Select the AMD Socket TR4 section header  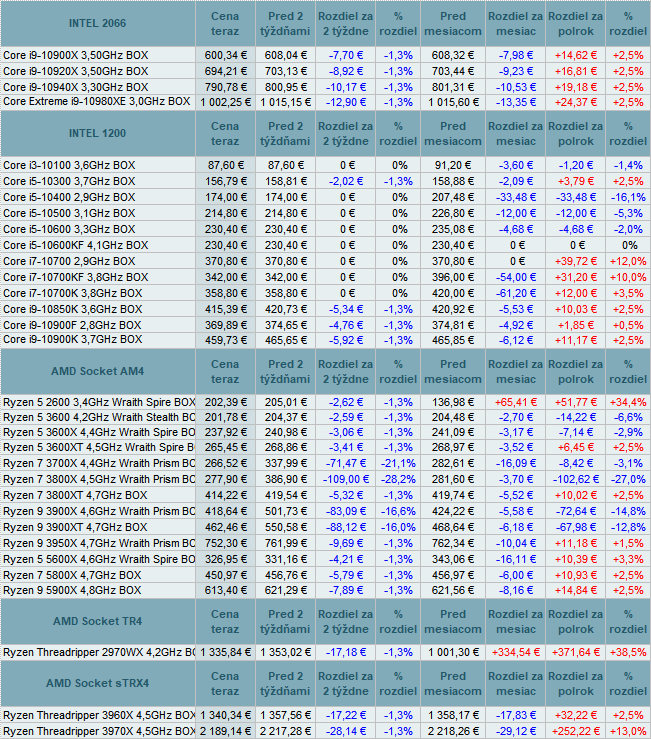click(98, 622)
